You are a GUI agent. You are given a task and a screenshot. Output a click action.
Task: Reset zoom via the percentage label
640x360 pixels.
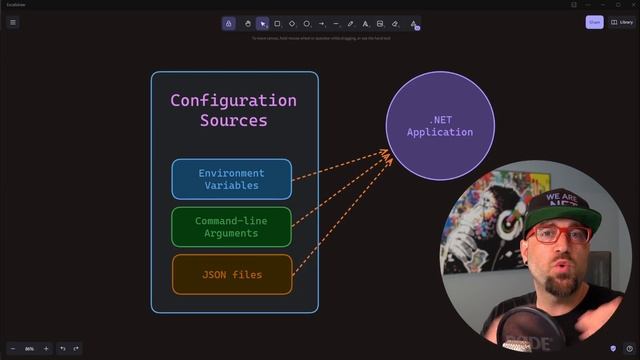[x=29, y=349]
